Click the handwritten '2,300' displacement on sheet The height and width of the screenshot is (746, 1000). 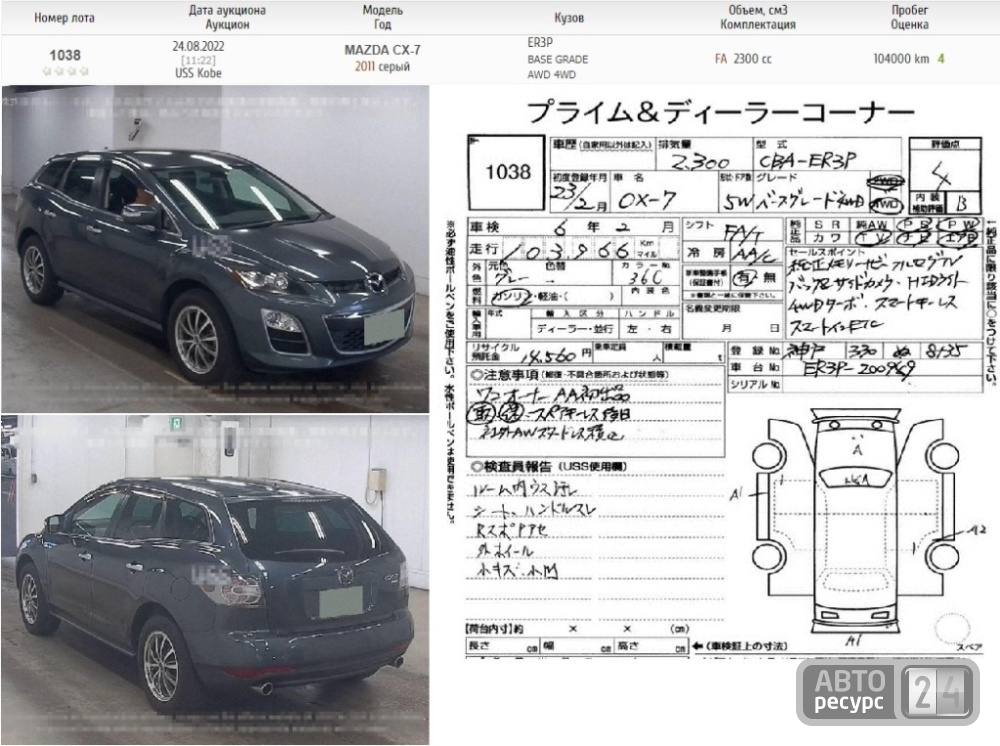700,161
